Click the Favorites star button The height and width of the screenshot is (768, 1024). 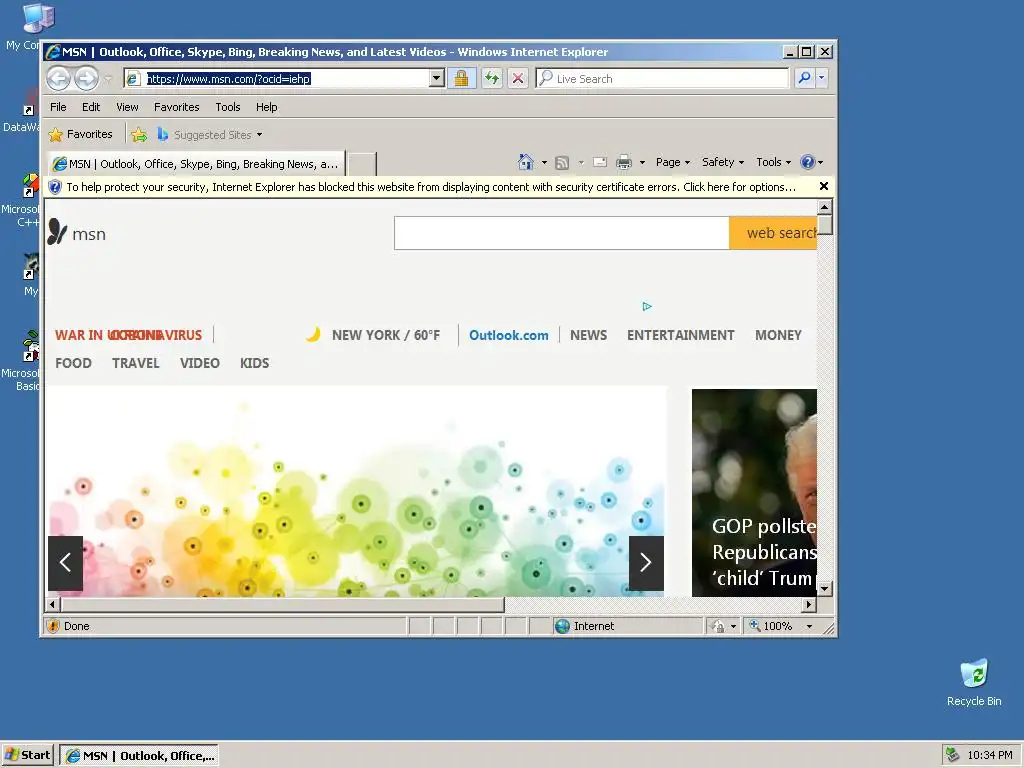(81, 135)
